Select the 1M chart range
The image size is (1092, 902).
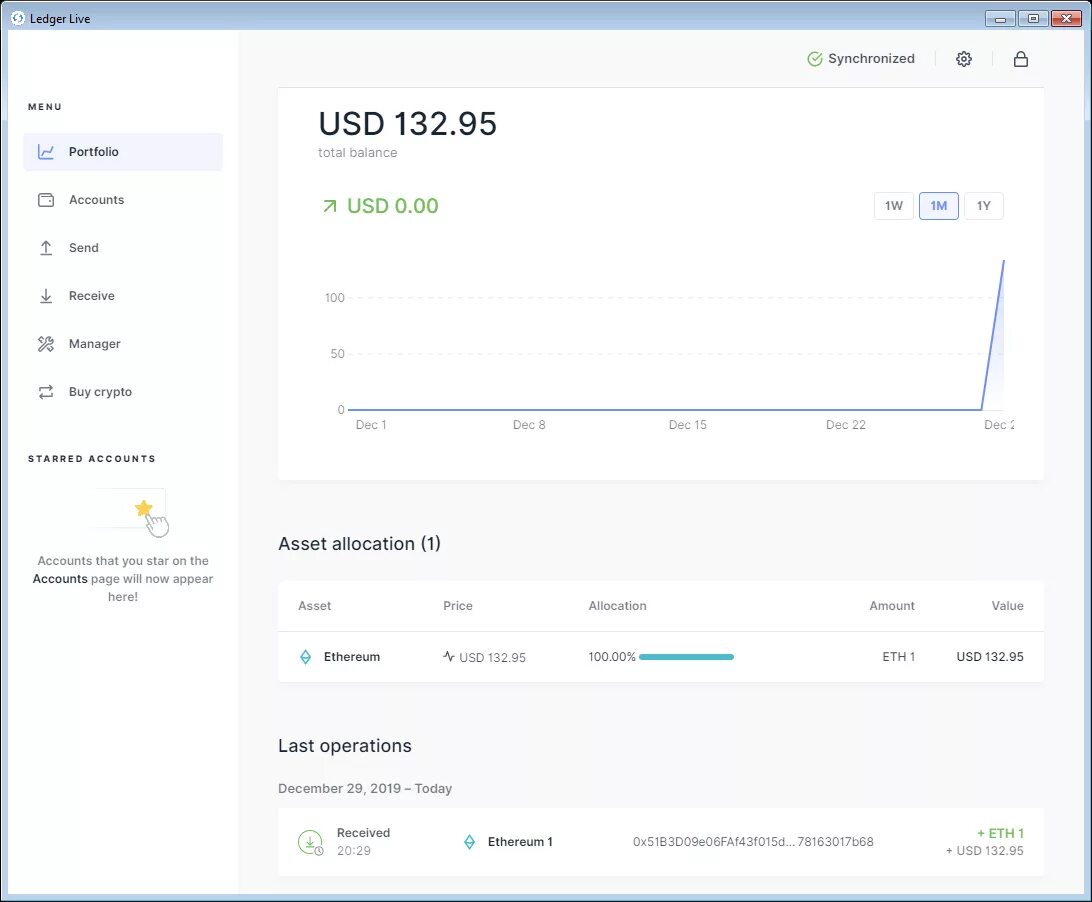click(939, 206)
